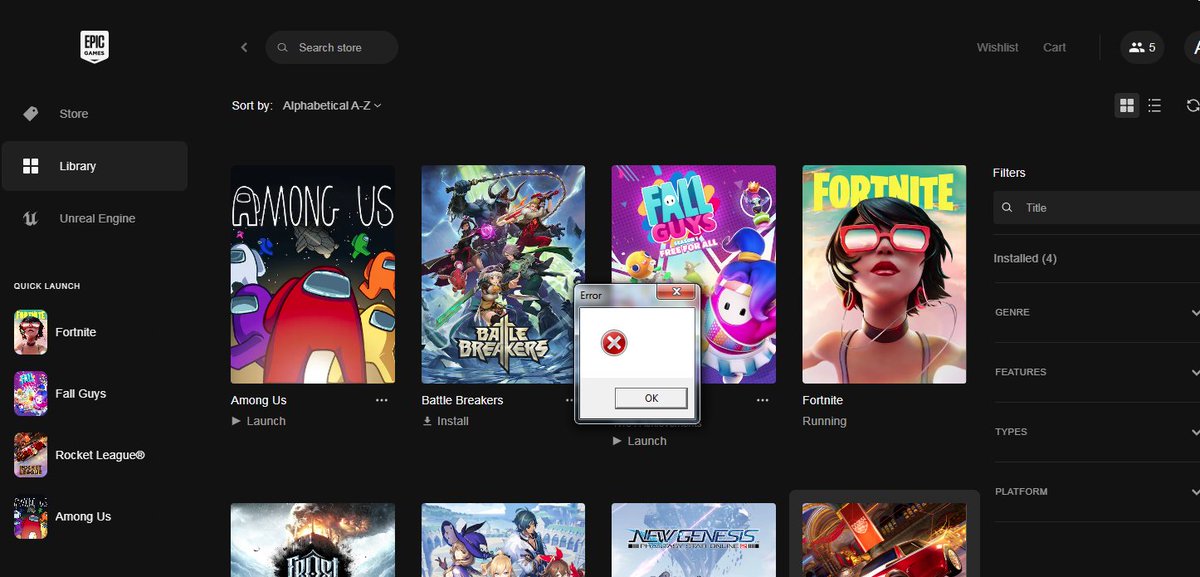Filter by Installed (4)
Image resolution: width=1200 pixels, height=577 pixels.
[1025, 258]
